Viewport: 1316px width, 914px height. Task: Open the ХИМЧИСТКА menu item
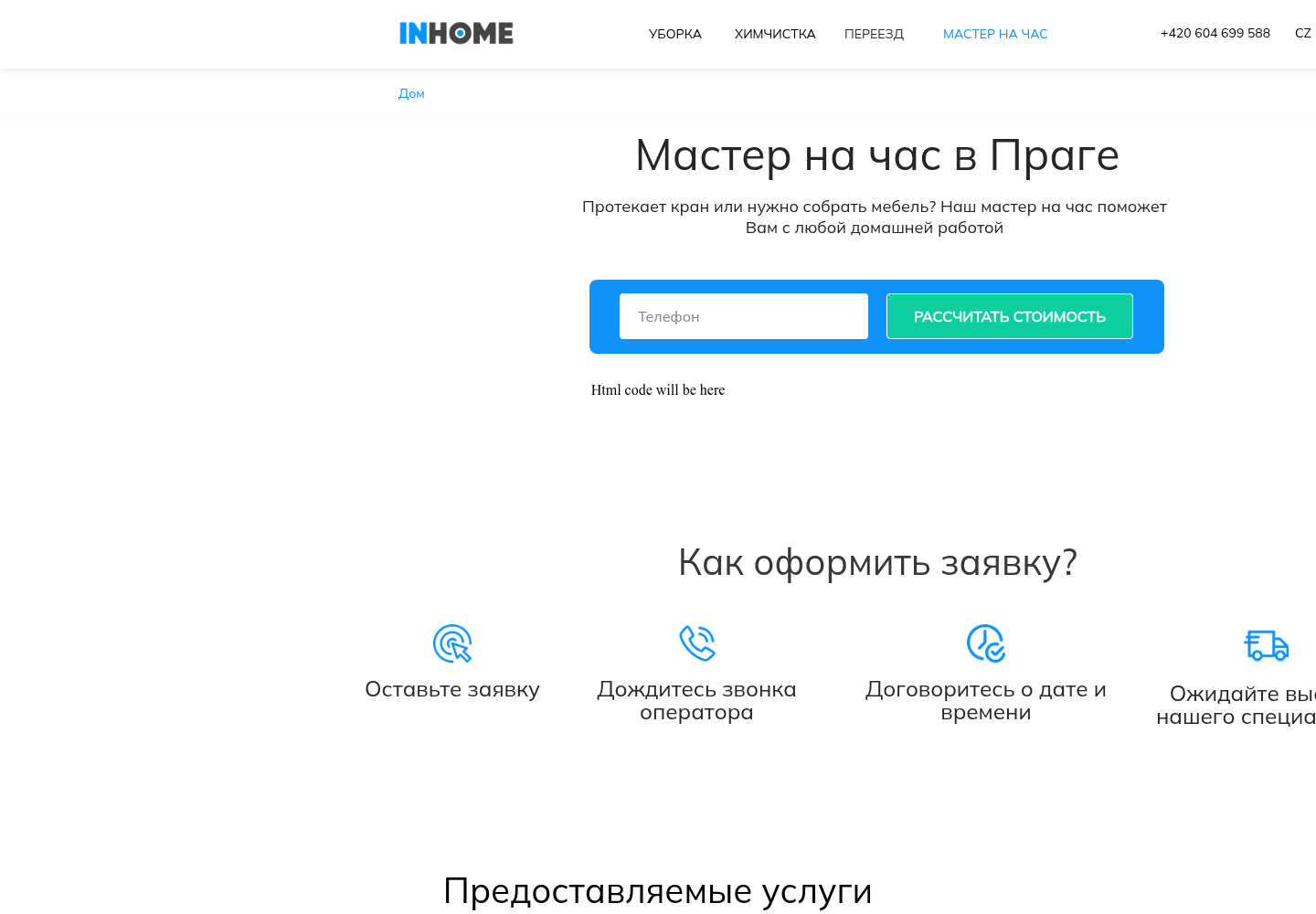point(775,34)
